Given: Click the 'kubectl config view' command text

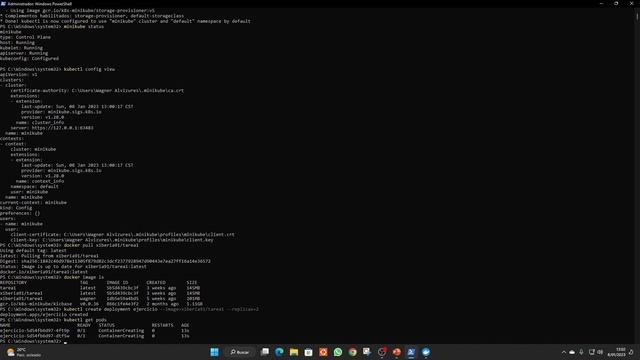Looking at the screenshot, I should [89, 69].
